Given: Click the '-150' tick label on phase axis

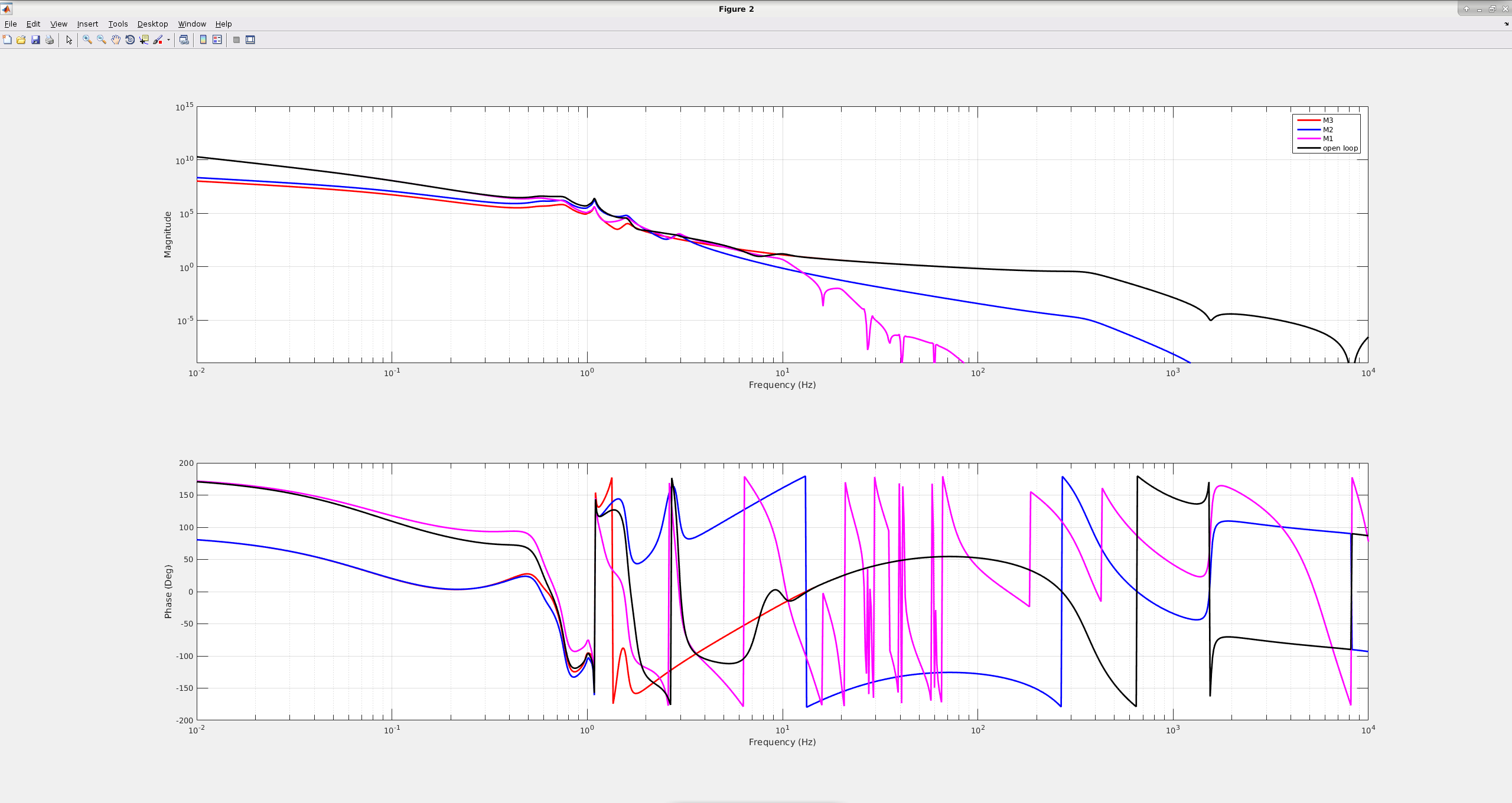Looking at the screenshot, I should (x=185, y=688).
